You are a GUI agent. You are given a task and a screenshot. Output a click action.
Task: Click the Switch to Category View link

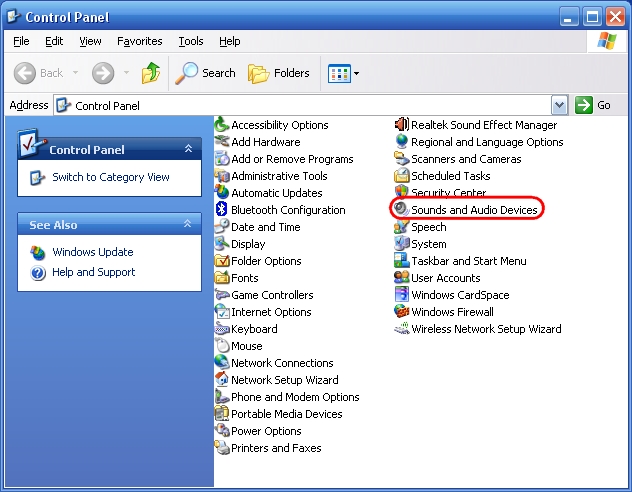[x=111, y=177]
